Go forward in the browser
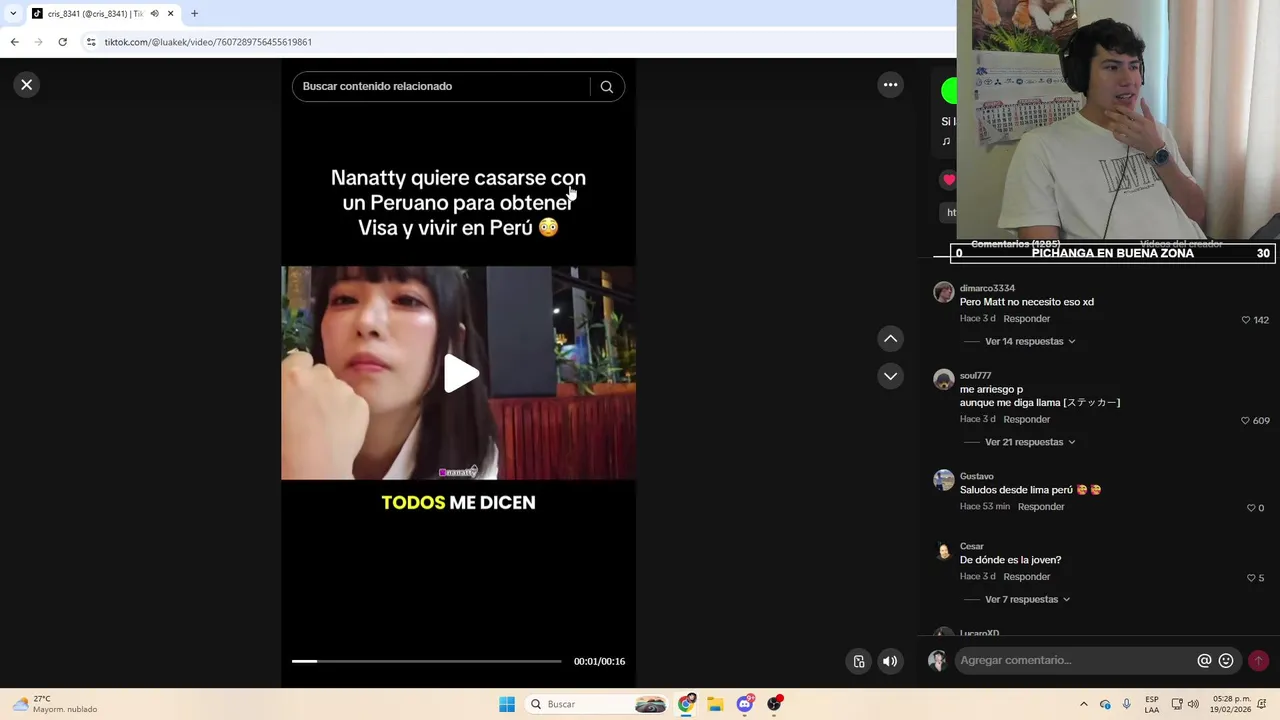Viewport: 1280px width, 720px height. (38, 42)
